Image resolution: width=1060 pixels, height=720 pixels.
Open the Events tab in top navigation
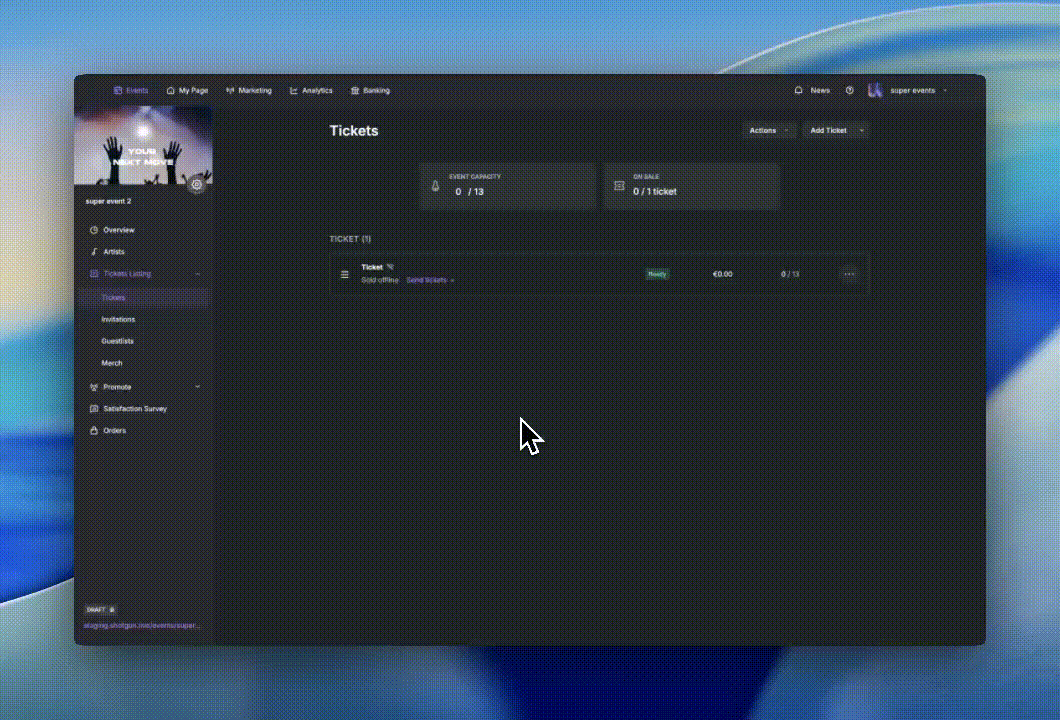click(130, 91)
